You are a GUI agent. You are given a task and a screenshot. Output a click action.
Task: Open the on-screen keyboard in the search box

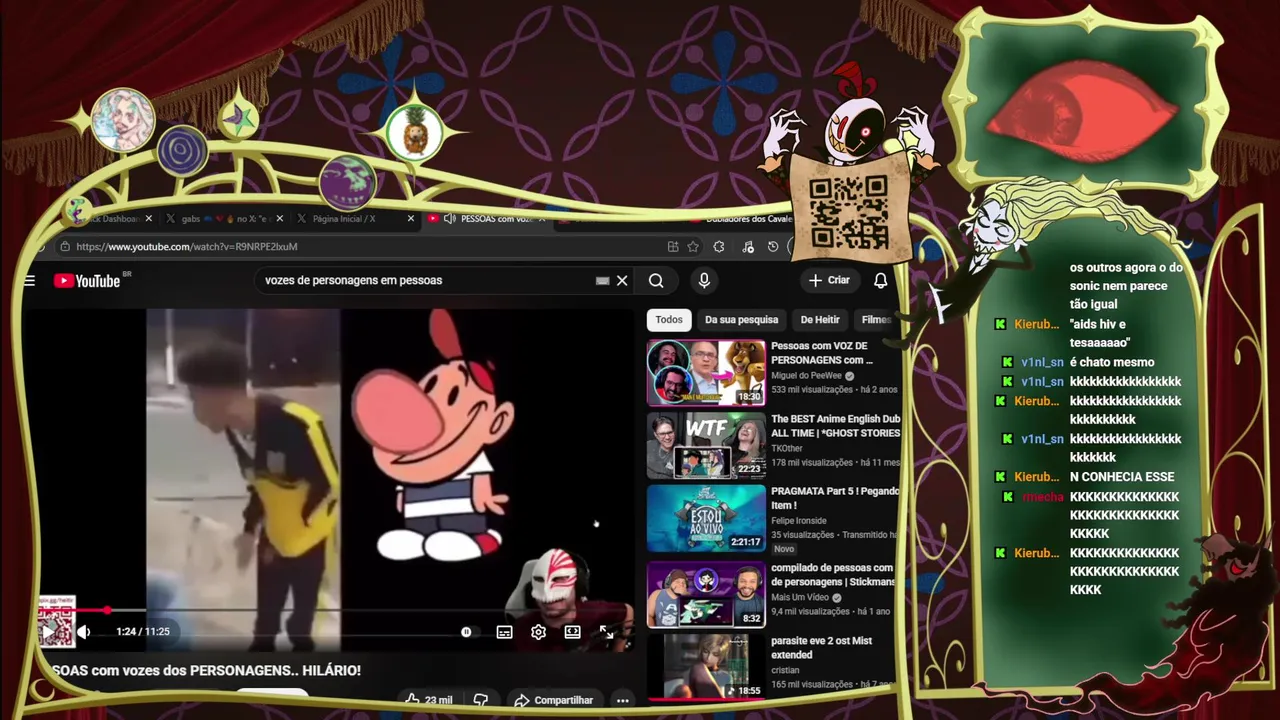point(602,281)
